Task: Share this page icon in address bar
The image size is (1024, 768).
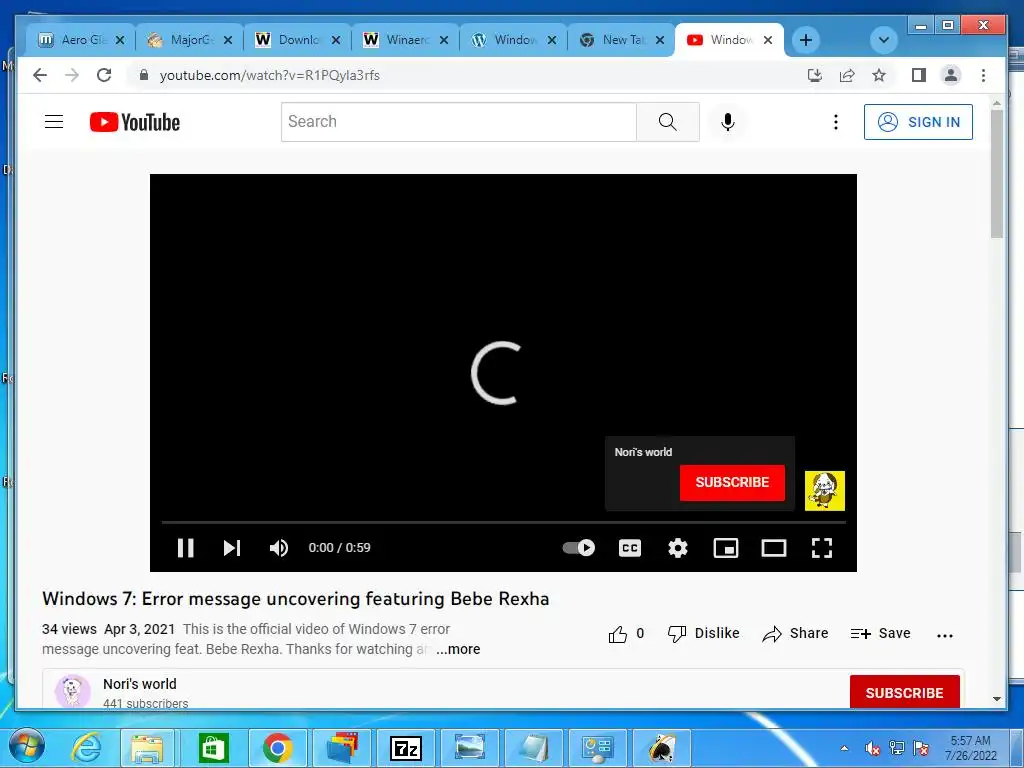Action: tap(847, 75)
